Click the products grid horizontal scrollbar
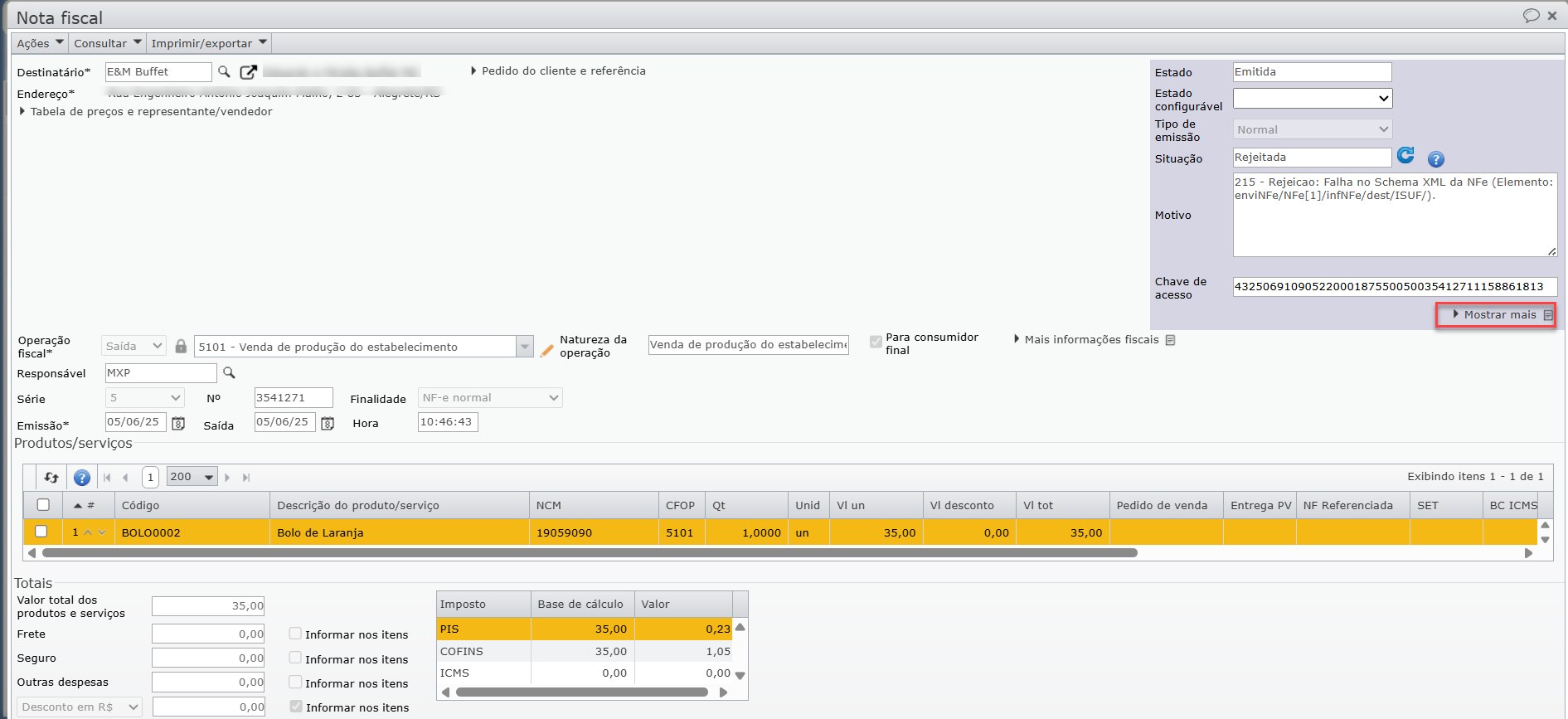Image resolution: width=1568 pixels, height=719 pixels. coord(590,553)
